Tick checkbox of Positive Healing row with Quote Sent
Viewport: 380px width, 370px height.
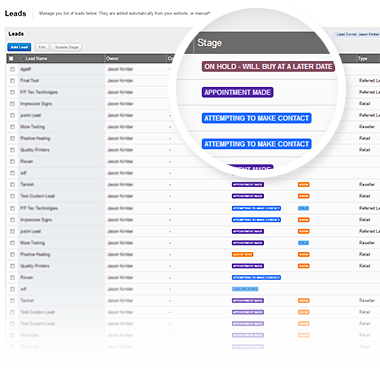(12, 255)
